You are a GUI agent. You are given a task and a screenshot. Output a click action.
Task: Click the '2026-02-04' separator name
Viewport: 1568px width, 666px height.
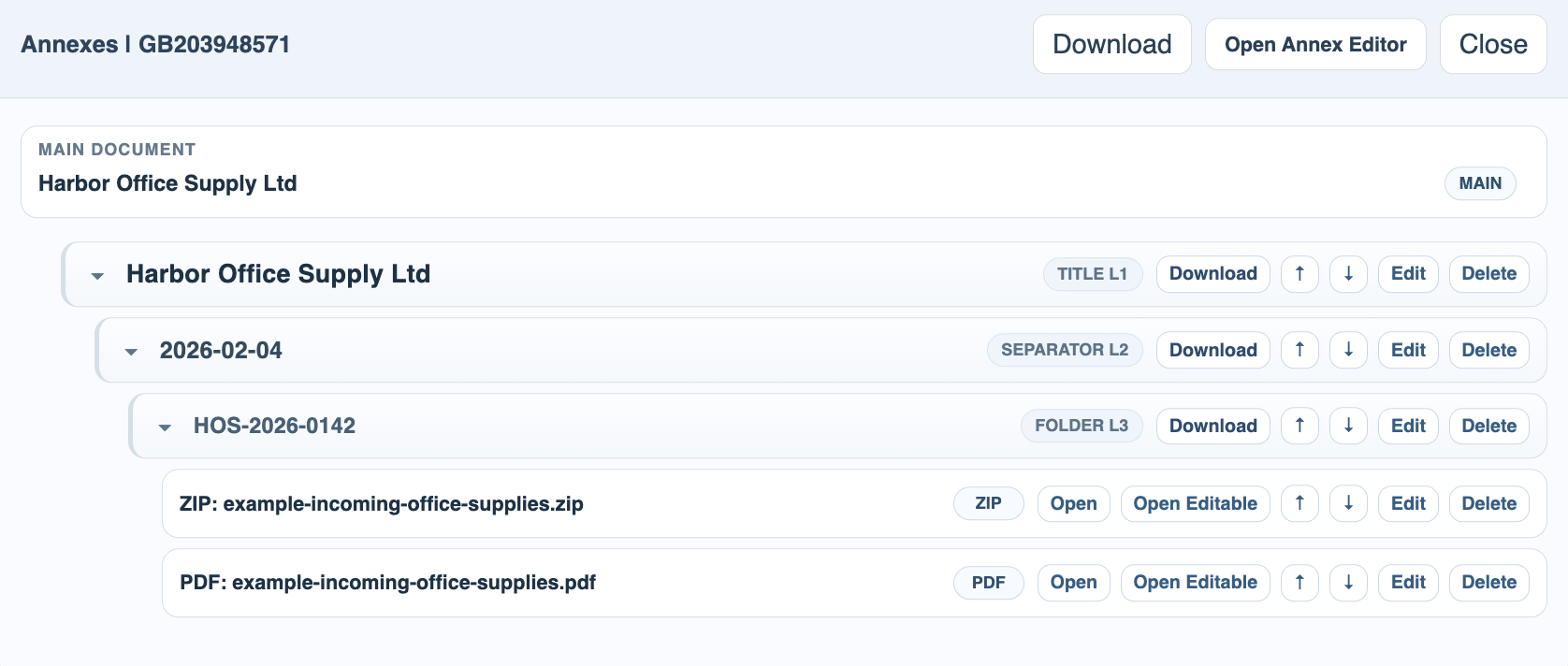tap(221, 350)
